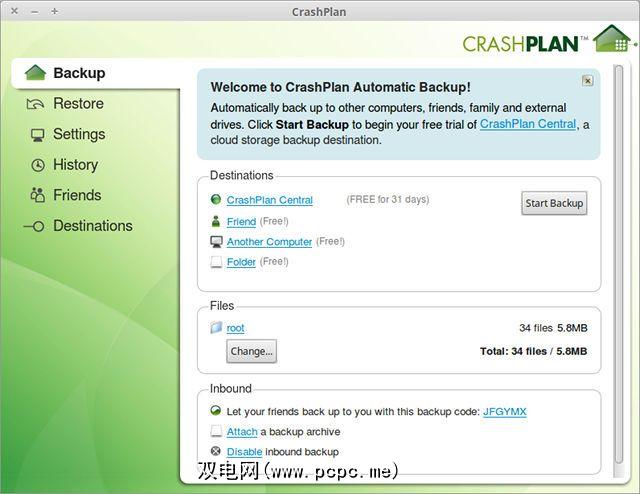This screenshot has height=494, width=640.
Task: Click the Start Backup button
Action: pos(554,203)
